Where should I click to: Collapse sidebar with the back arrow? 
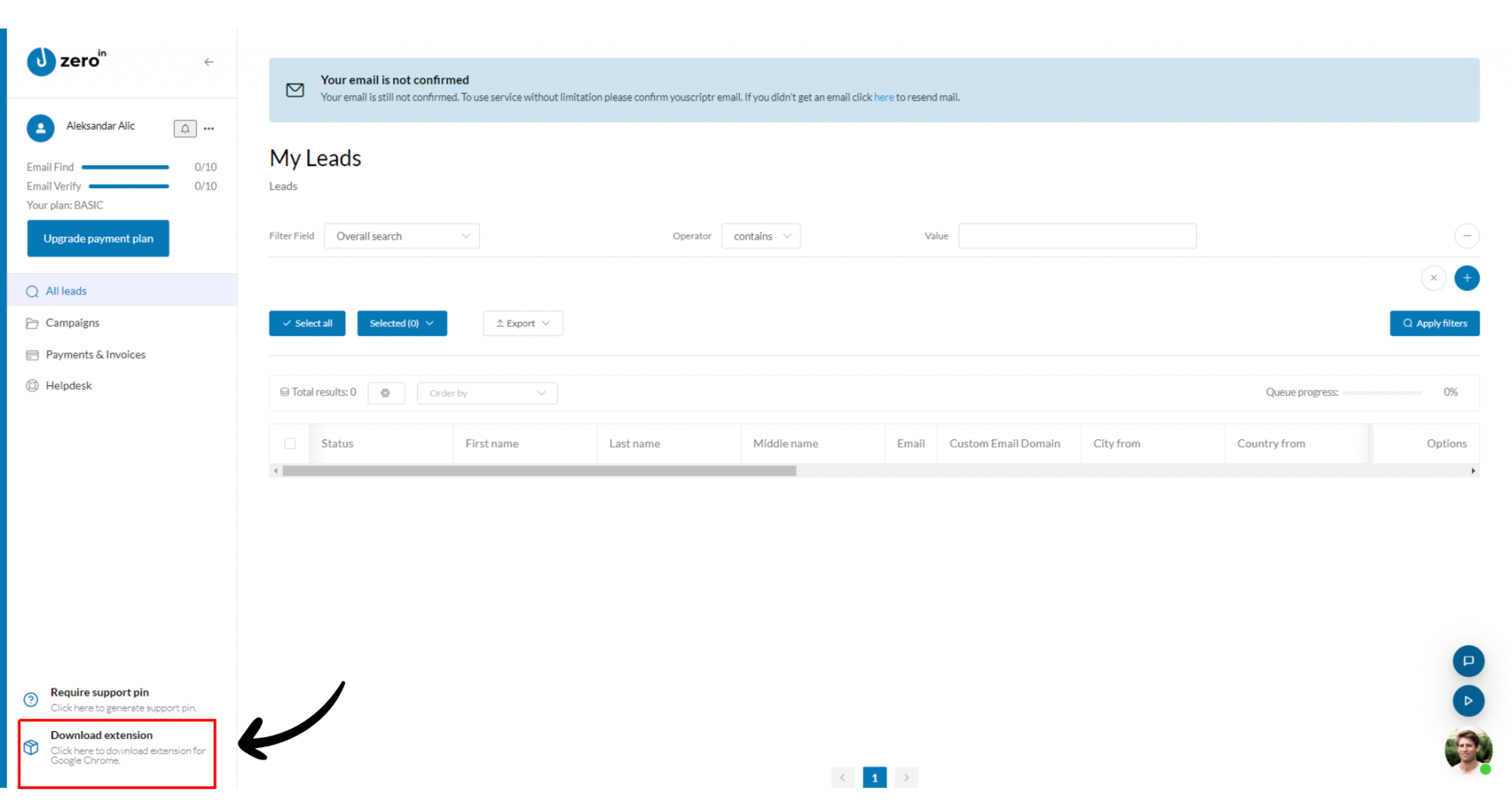209,62
